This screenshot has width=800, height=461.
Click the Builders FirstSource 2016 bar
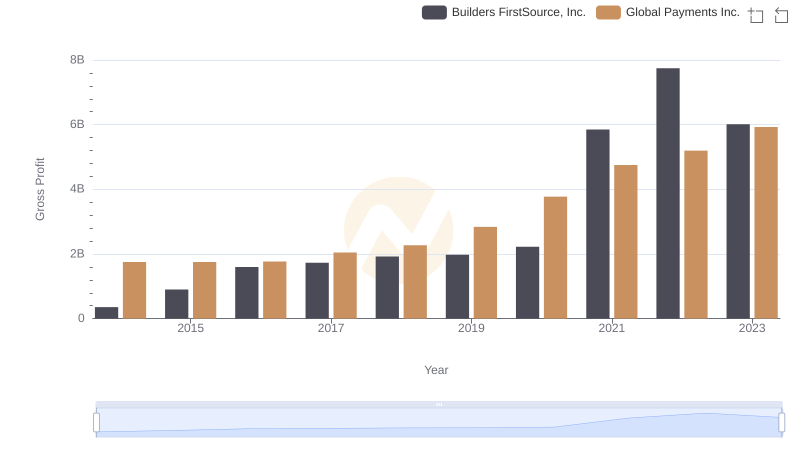(x=246, y=293)
